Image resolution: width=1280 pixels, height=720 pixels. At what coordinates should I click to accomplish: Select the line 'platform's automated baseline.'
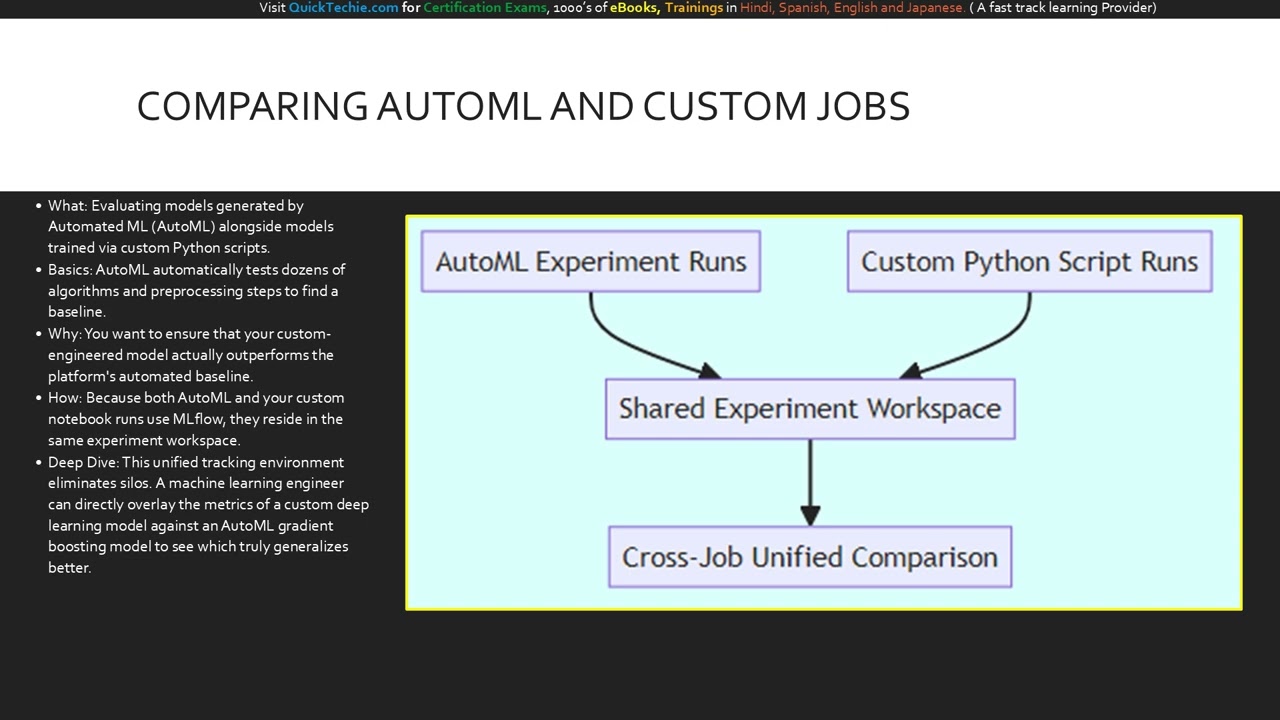pos(150,376)
